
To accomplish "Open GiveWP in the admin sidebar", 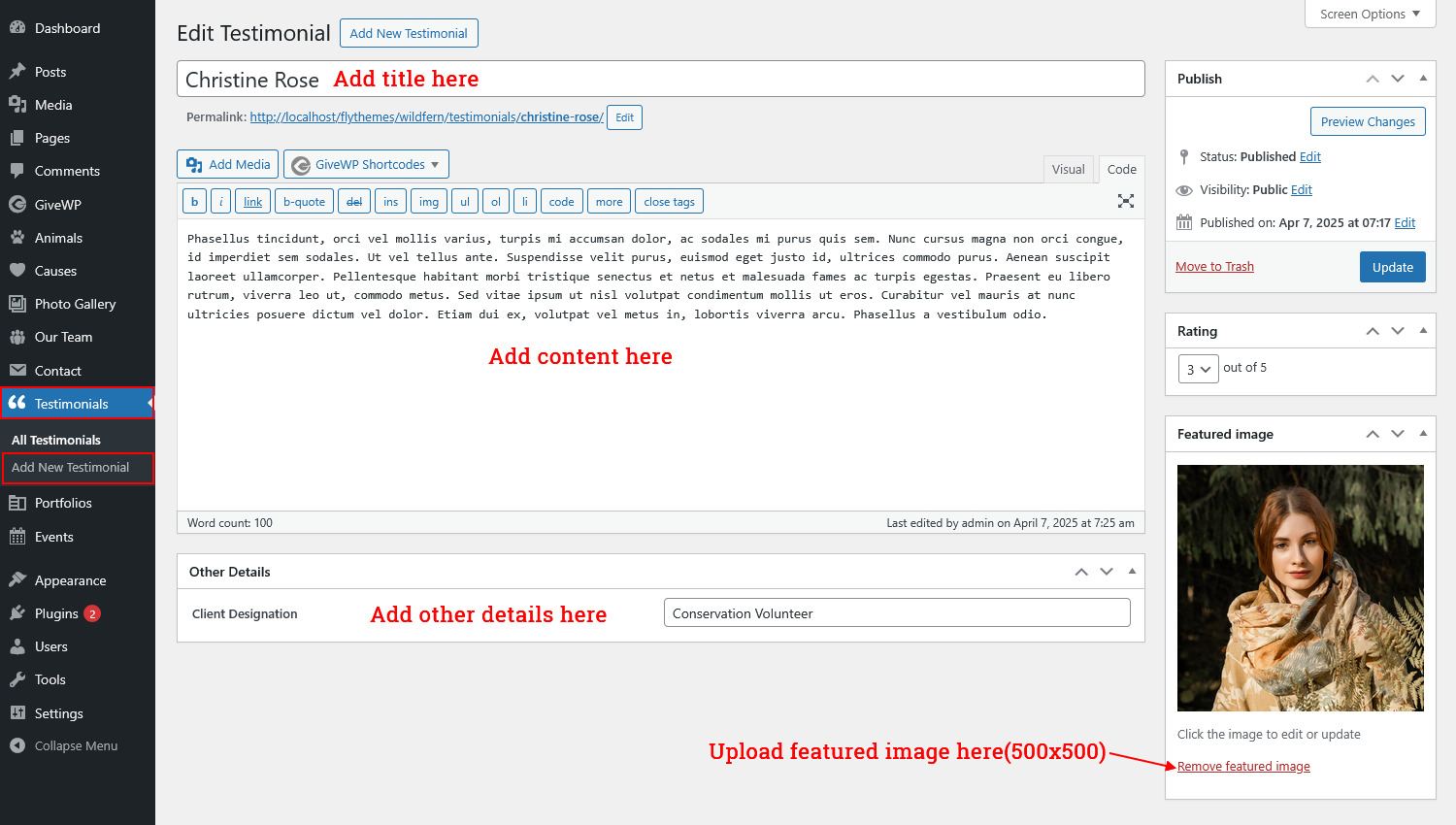I will (57, 205).
